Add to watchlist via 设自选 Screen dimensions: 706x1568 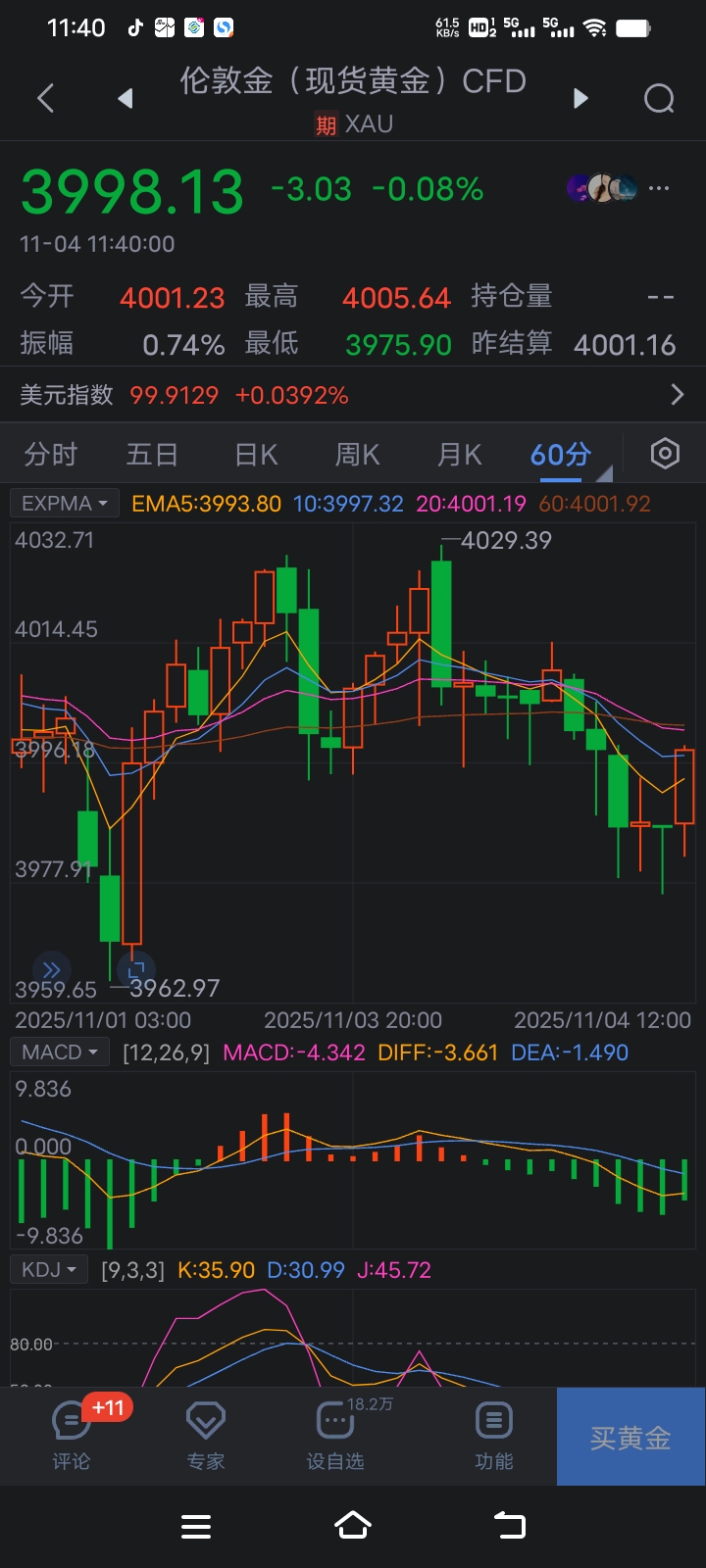[335, 1434]
